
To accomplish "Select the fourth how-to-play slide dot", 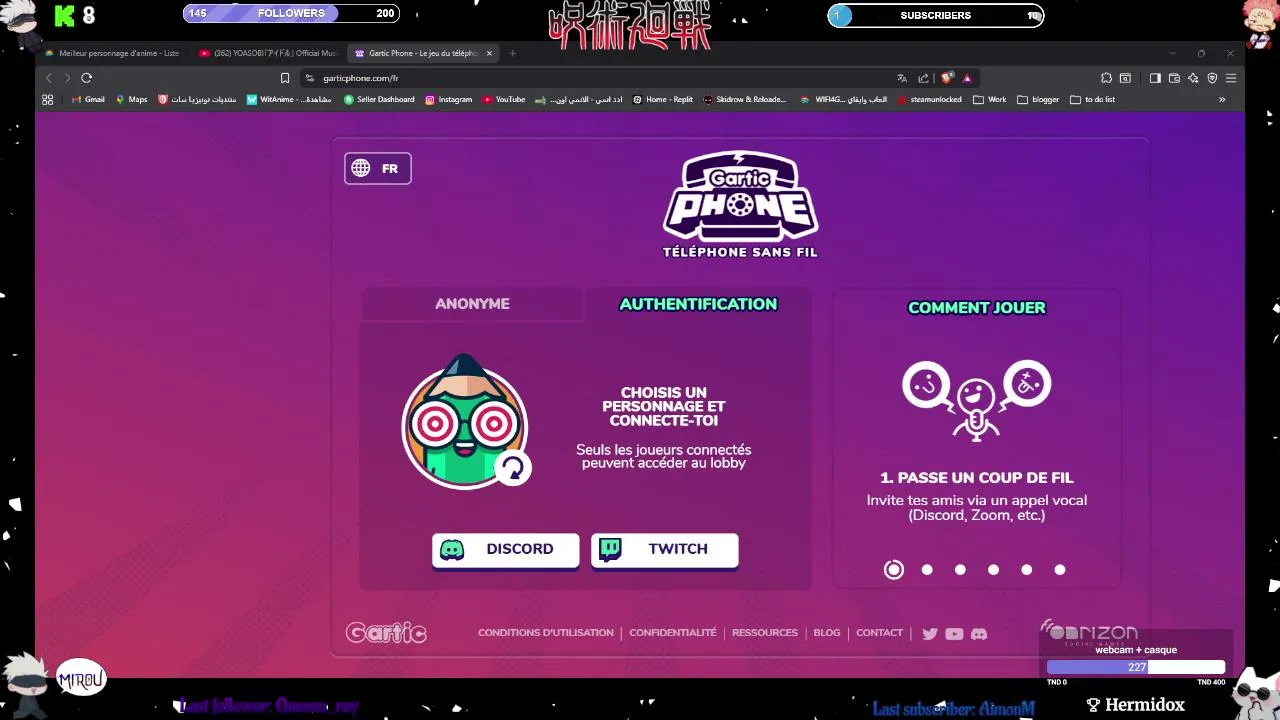I will pos(993,569).
